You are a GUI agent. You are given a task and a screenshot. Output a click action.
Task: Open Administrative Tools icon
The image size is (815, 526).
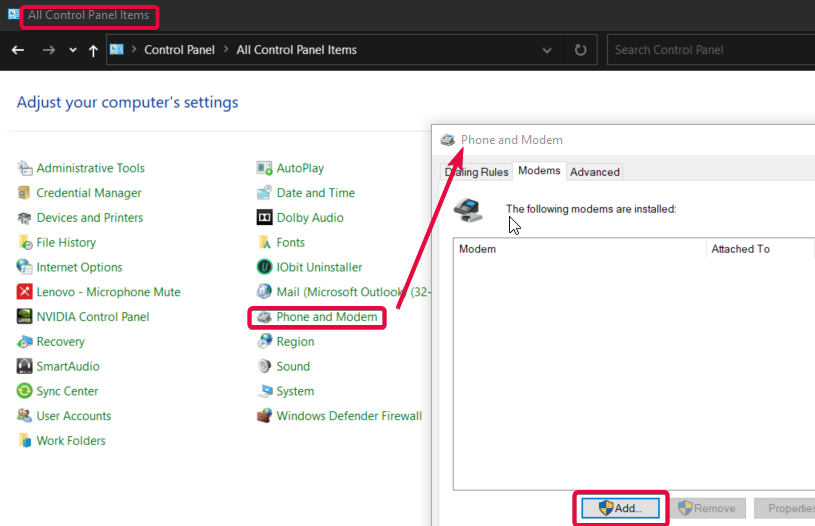click(x=24, y=168)
